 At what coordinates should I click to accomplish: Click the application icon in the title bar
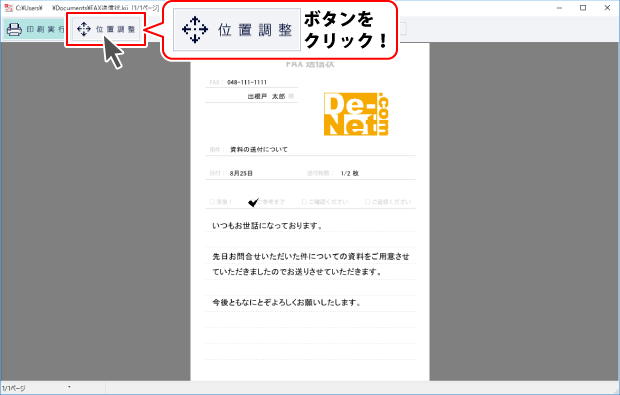8,8
